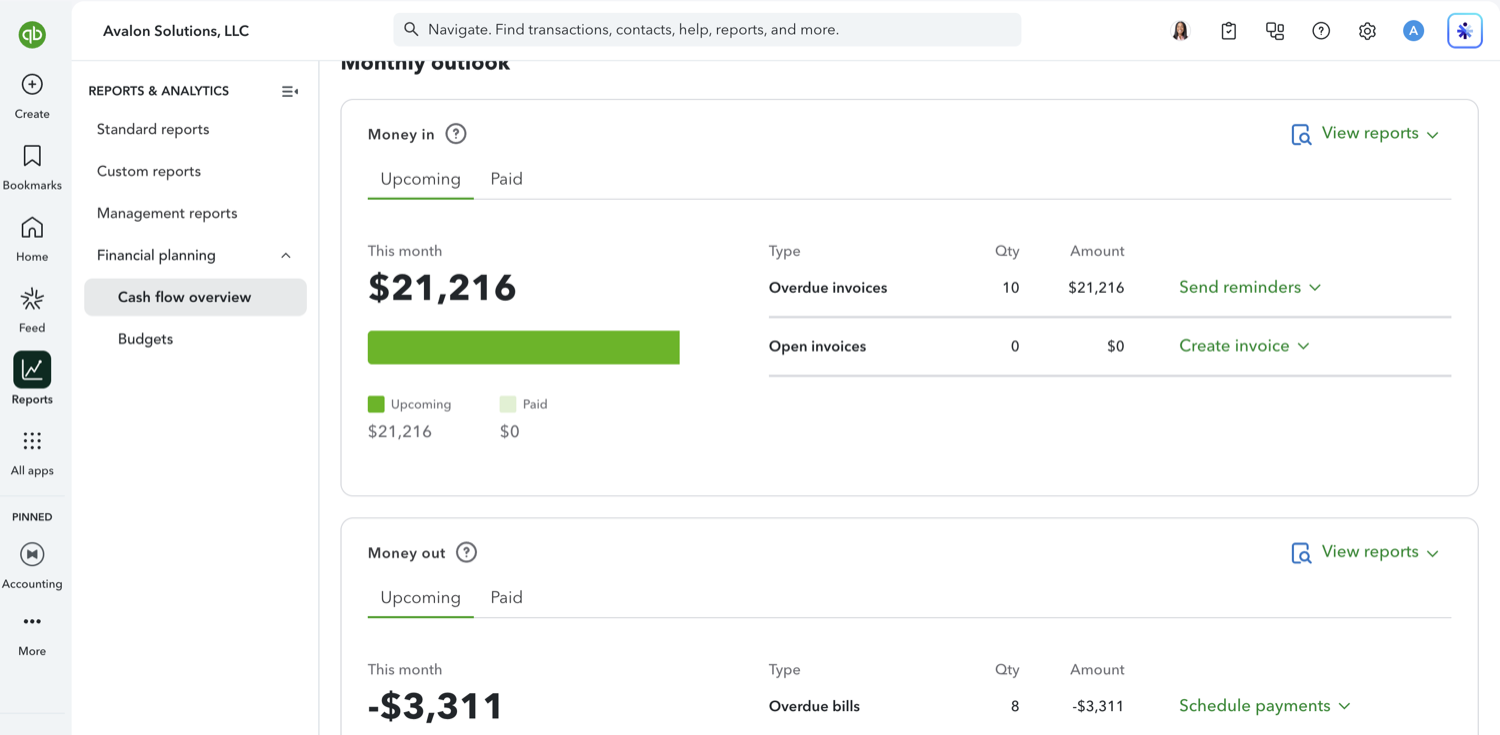
Task: Open the All apps grid icon
Action: (x=32, y=441)
